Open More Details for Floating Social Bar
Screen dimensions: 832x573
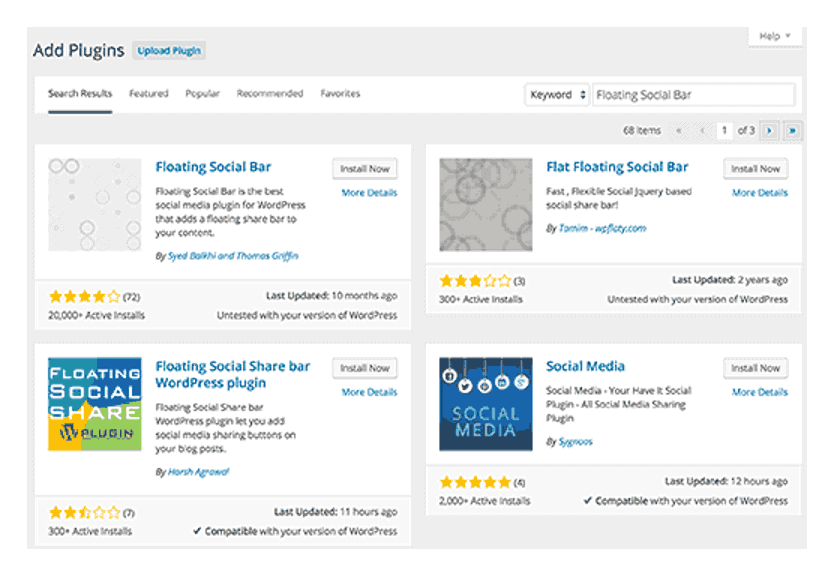tap(369, 193)
